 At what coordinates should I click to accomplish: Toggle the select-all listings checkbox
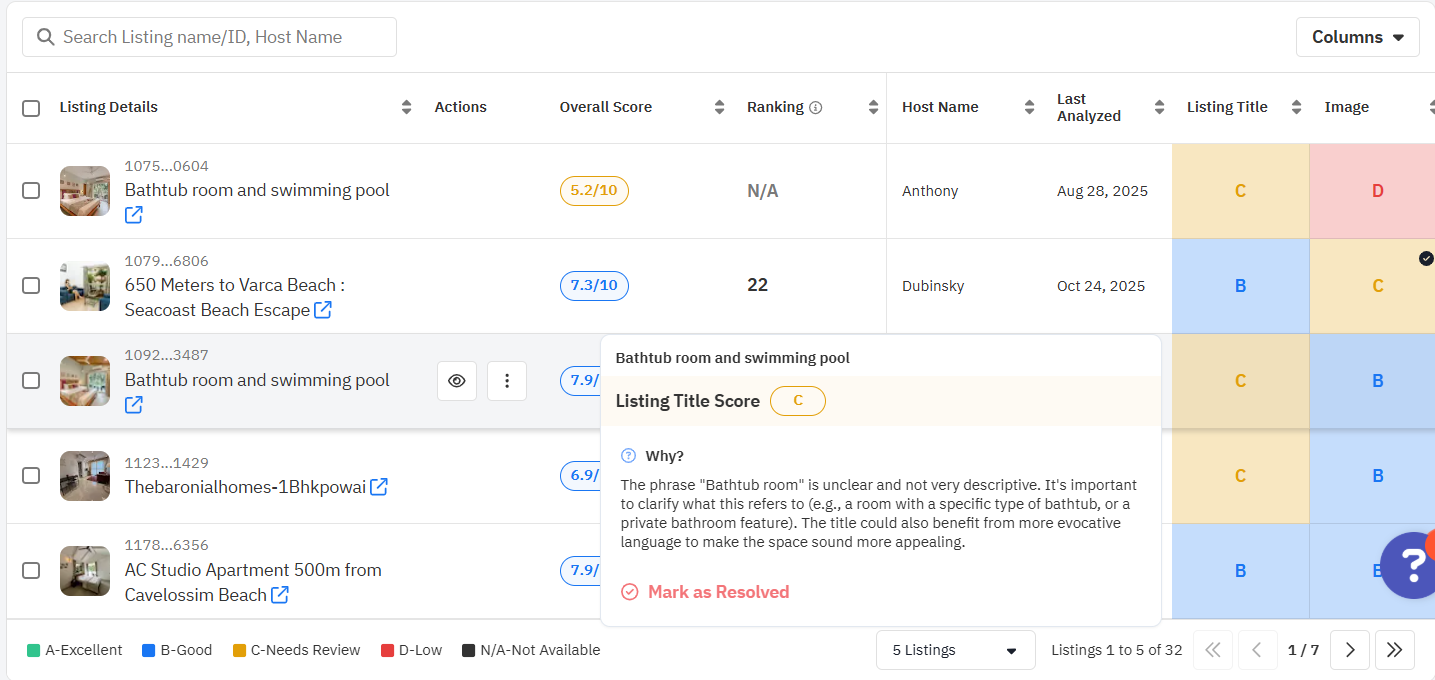coord(31,108)
